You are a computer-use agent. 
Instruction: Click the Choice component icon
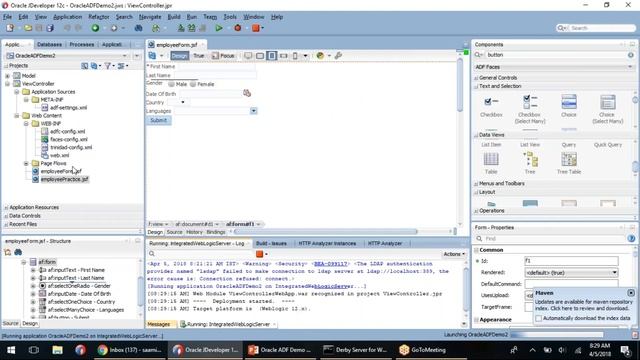tap(569, 102)
